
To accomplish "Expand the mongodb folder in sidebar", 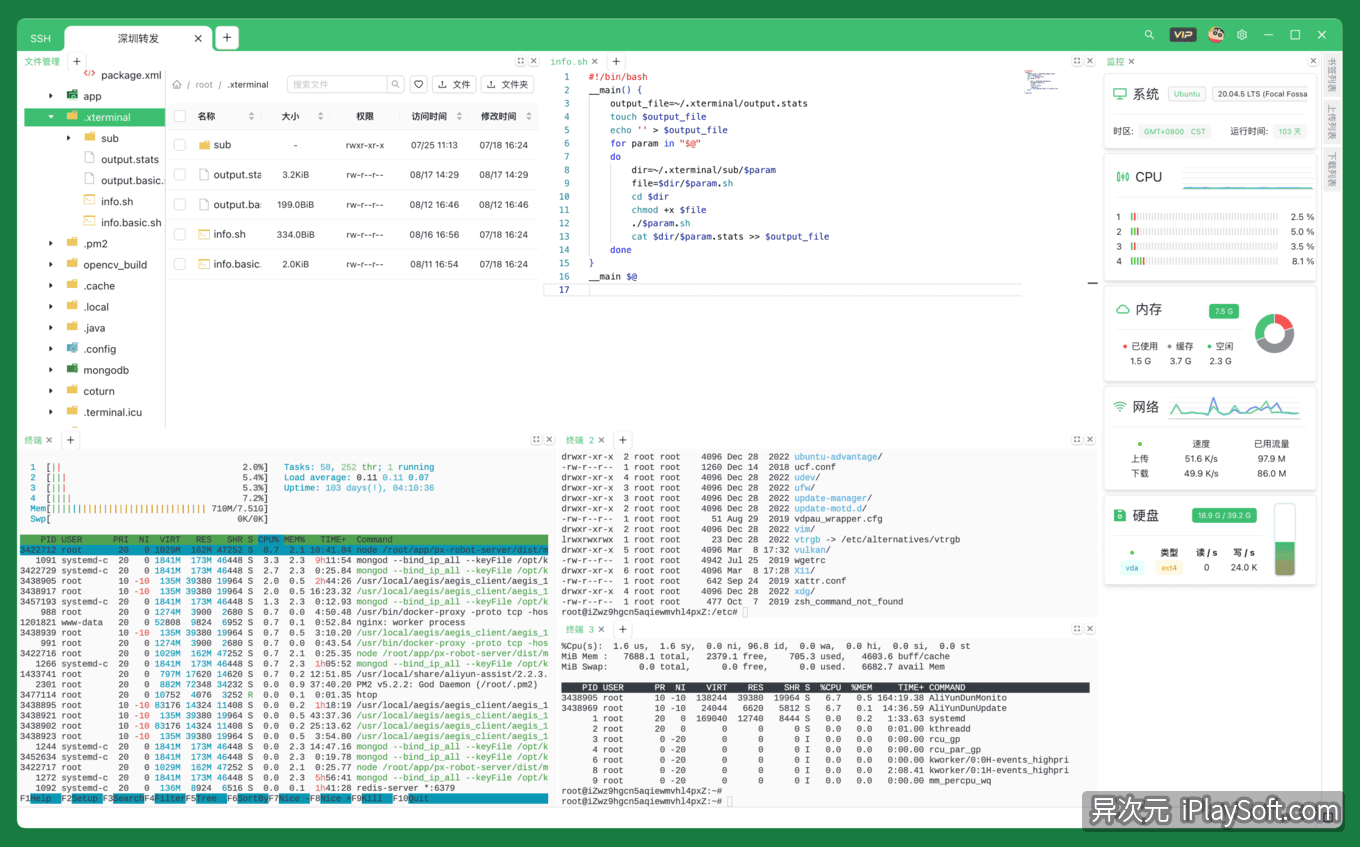I will 52,369.
